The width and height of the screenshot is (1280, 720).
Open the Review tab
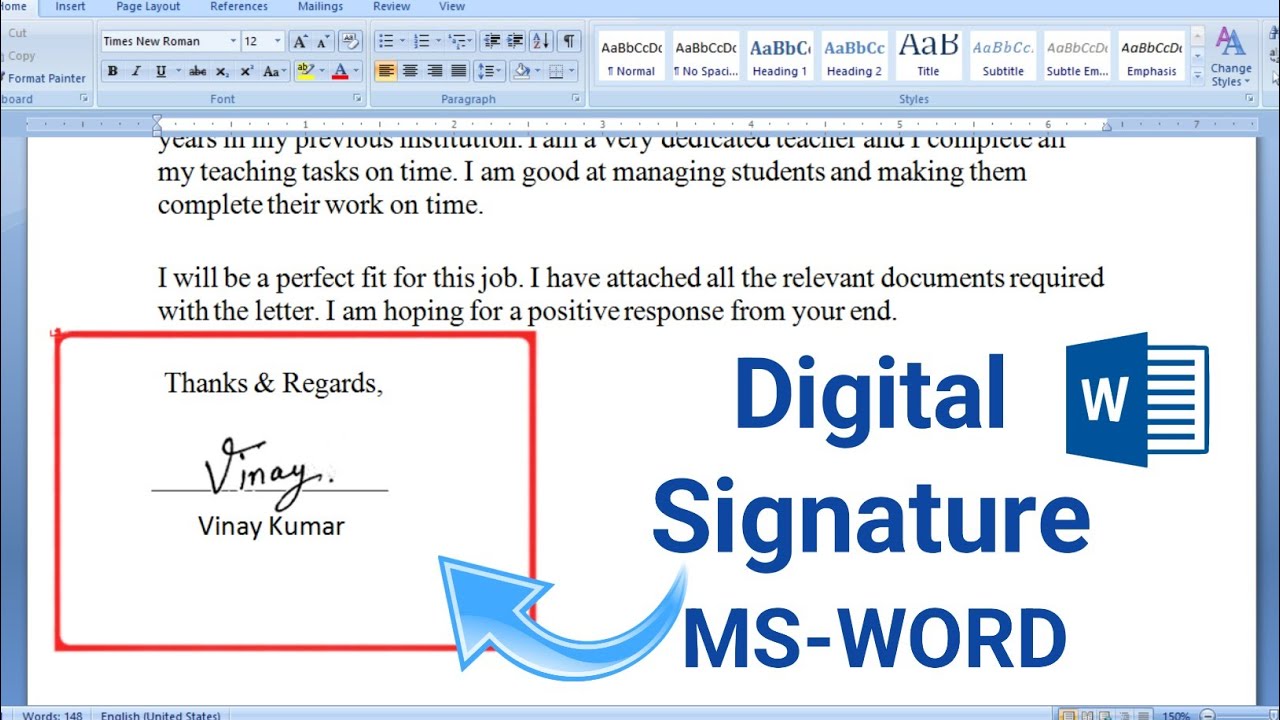point(391,6)
